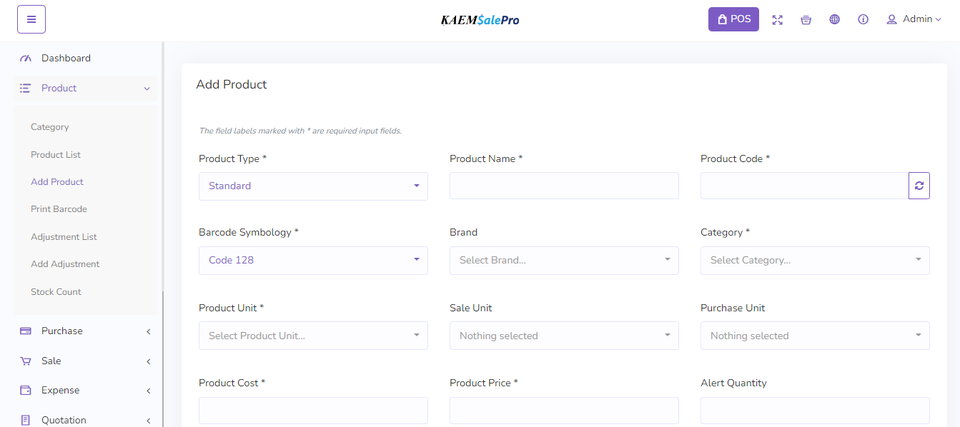The height and width of the screenshot is (427, 960).
Task: Open the Admin user dropdown
Action: [x=913, y=19]
